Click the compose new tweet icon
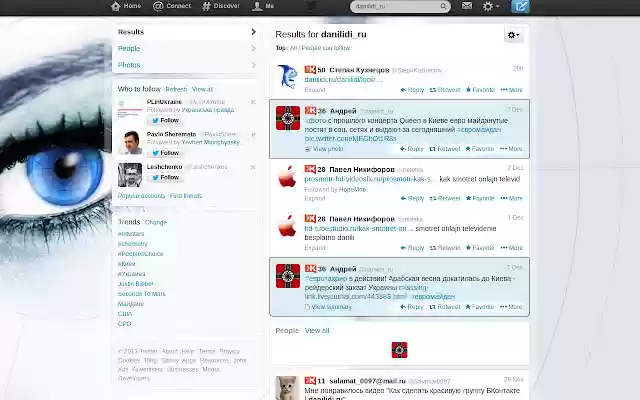The image size is (640, 400). [x=520, y=6]
